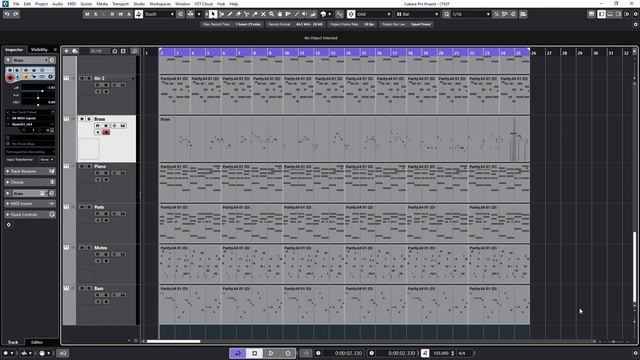Click the Record transport button
Image resolution: width=640 pixels, height=360 pixels.
(288, 353)
